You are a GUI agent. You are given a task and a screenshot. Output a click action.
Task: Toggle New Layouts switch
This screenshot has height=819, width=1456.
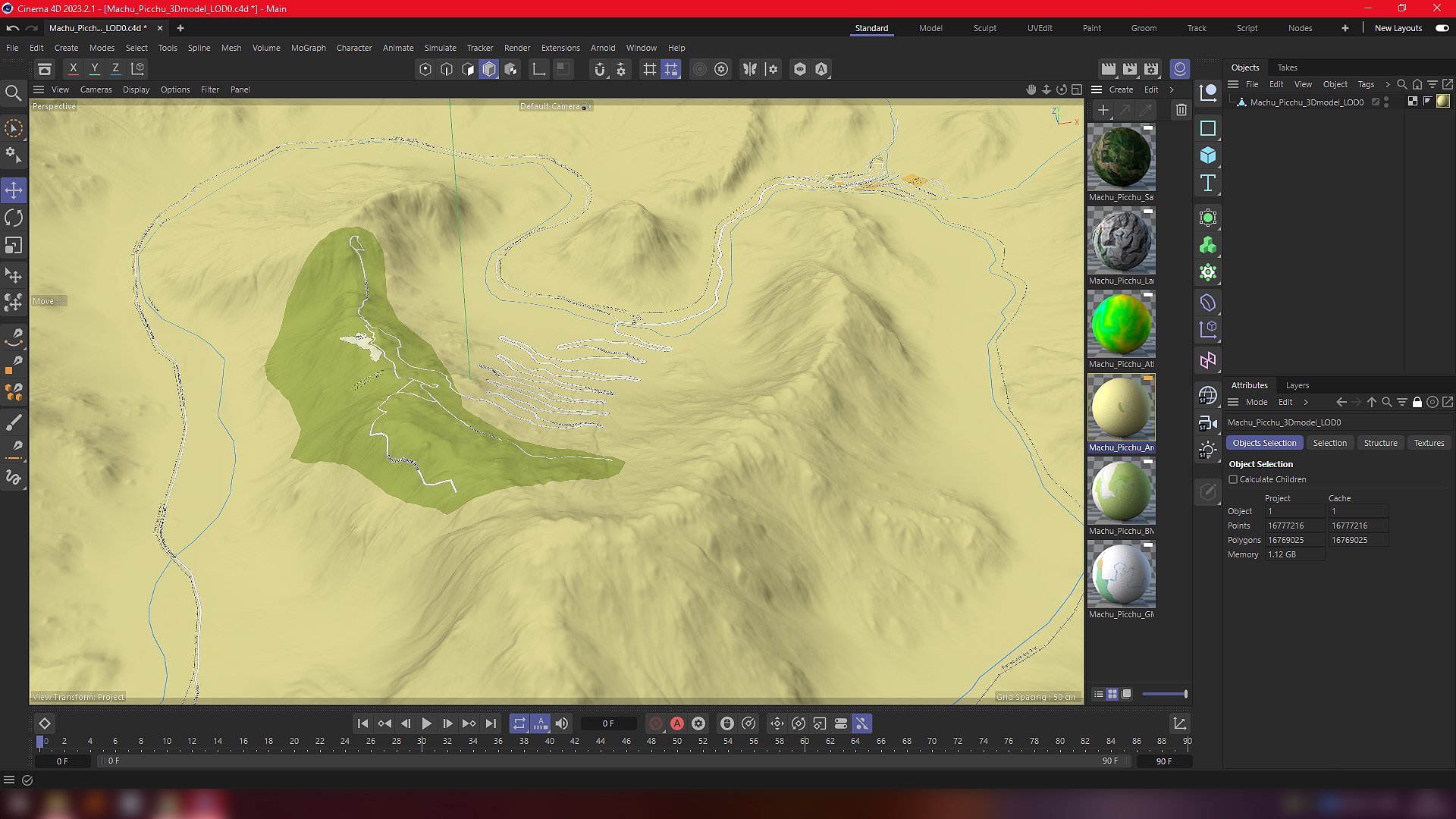coord(1442,28)
